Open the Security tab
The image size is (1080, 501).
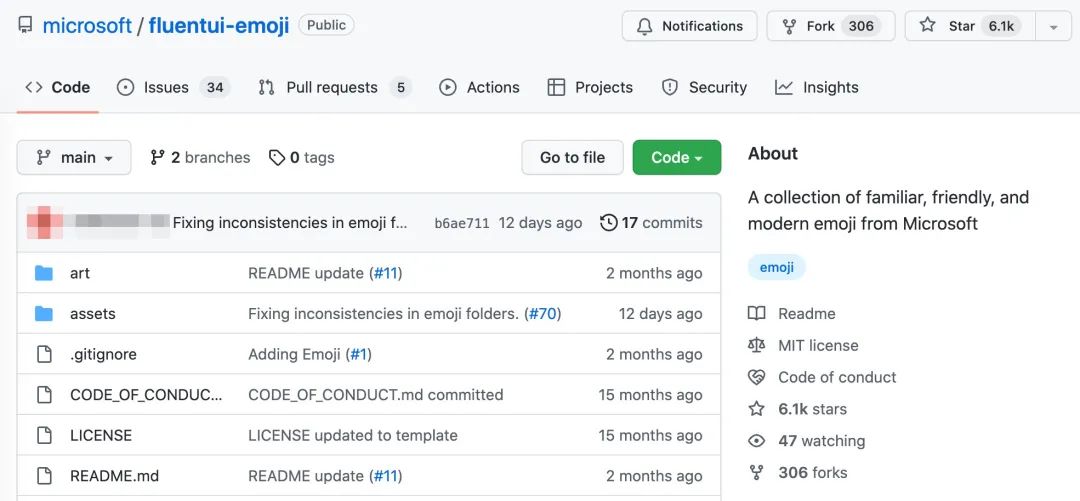pyautogui.click(x=704, y=87)
